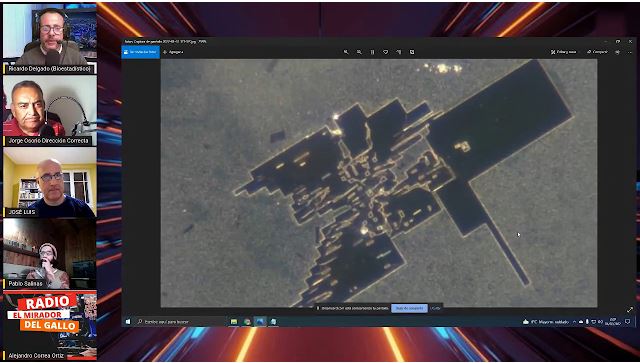640x363 pixels.
Task: Expand the 'Editar y crear' dropdown
Action: click(564, 52)
